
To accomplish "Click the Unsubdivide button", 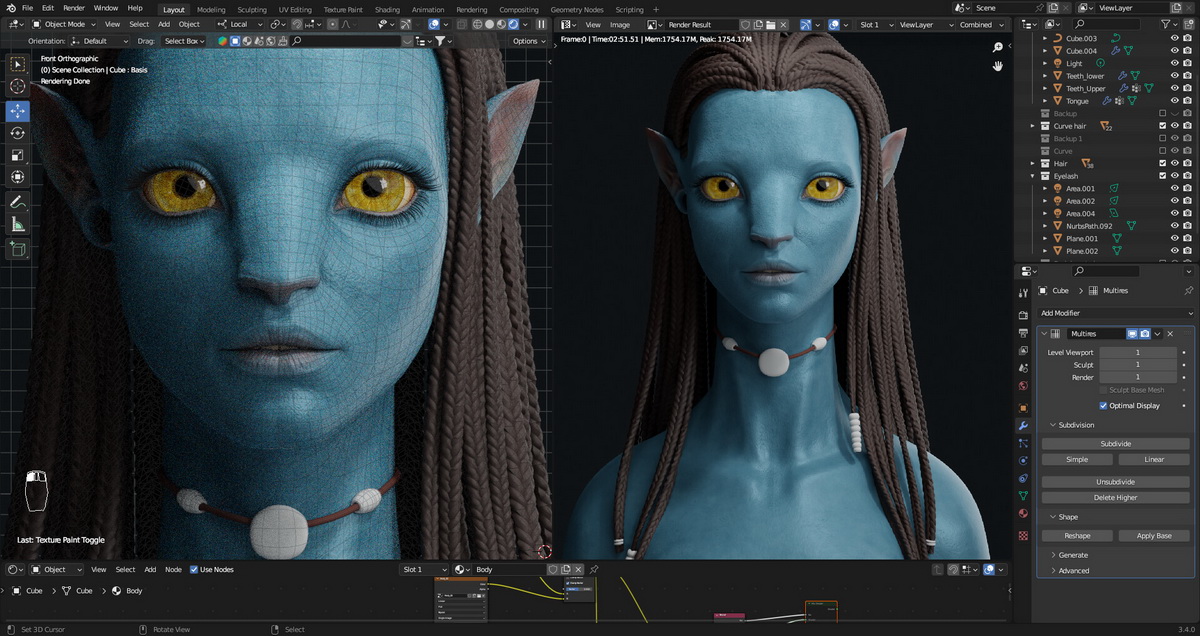I will pos(1116,482).
